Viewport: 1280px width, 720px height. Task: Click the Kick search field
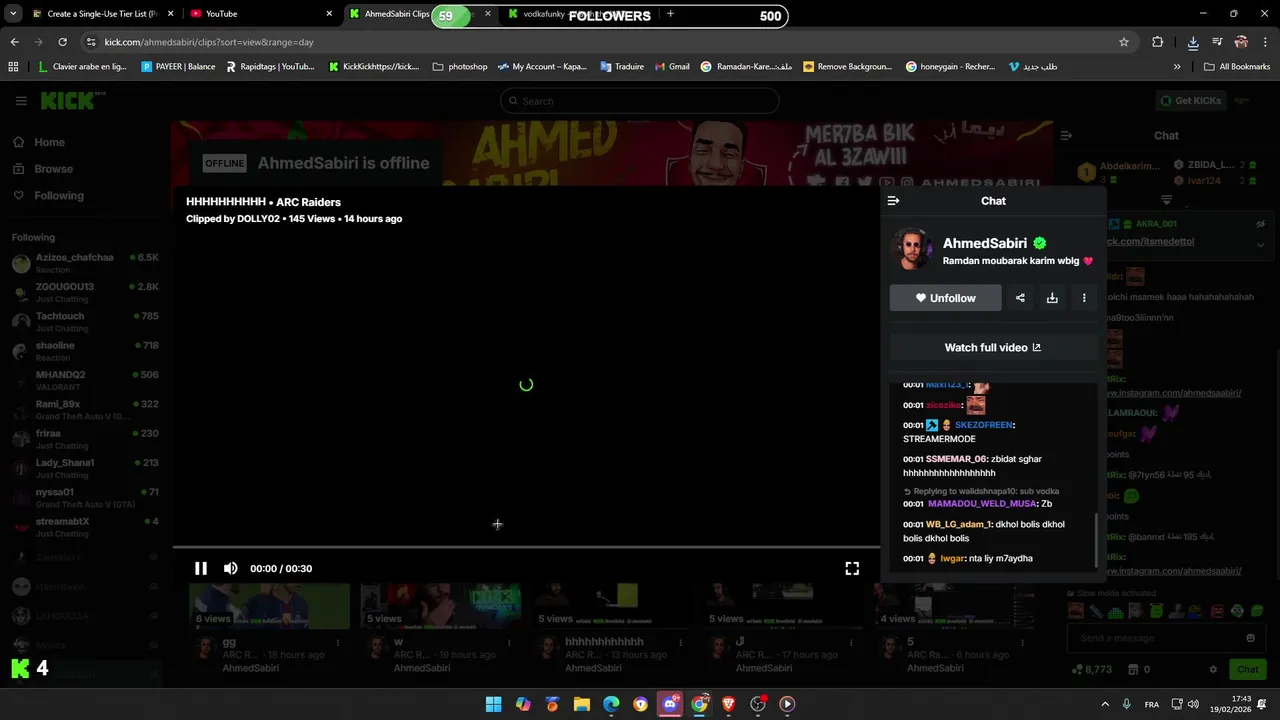coord(639,101)
